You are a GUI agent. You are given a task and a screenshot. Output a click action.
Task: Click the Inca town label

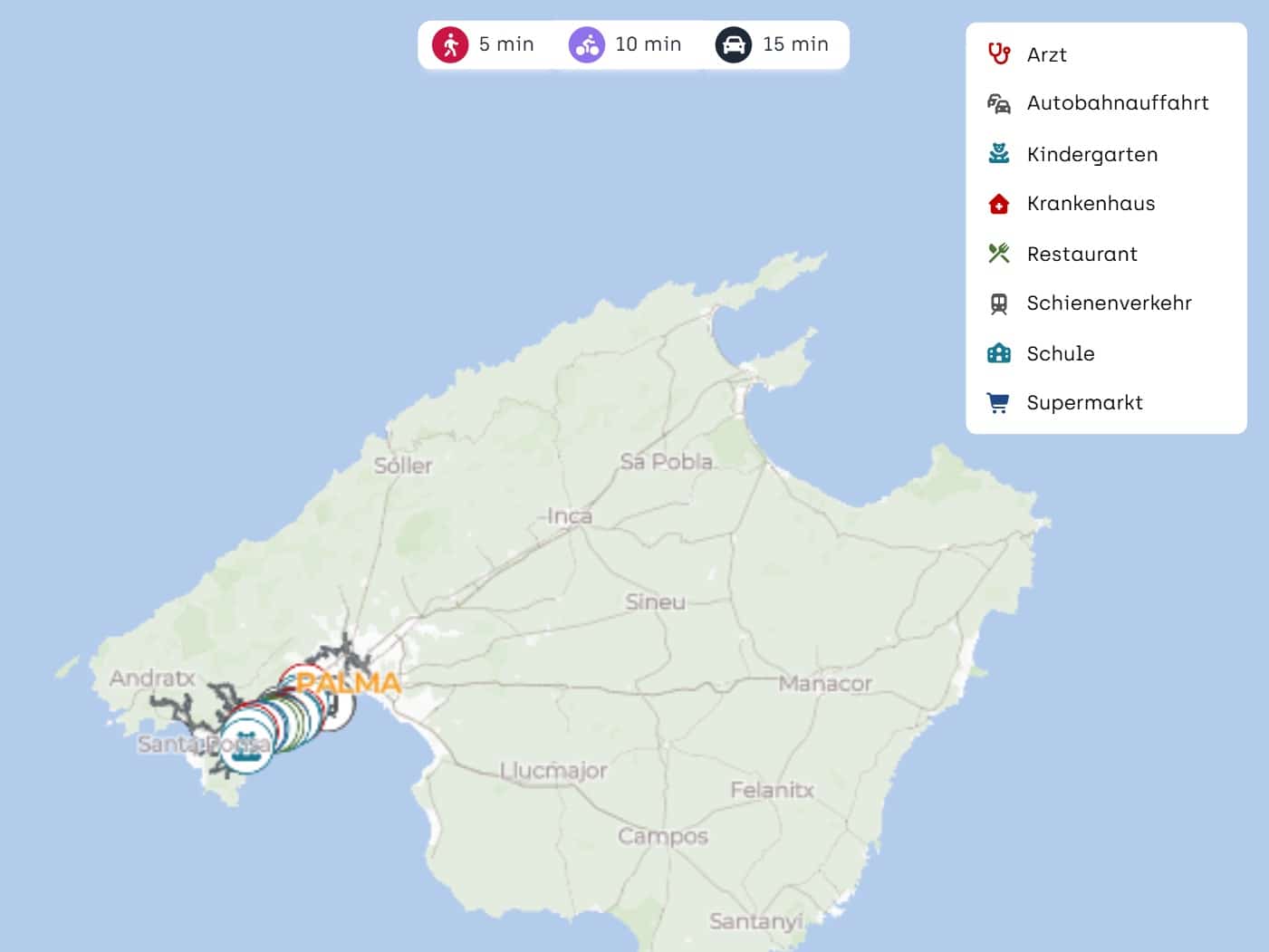570,516
